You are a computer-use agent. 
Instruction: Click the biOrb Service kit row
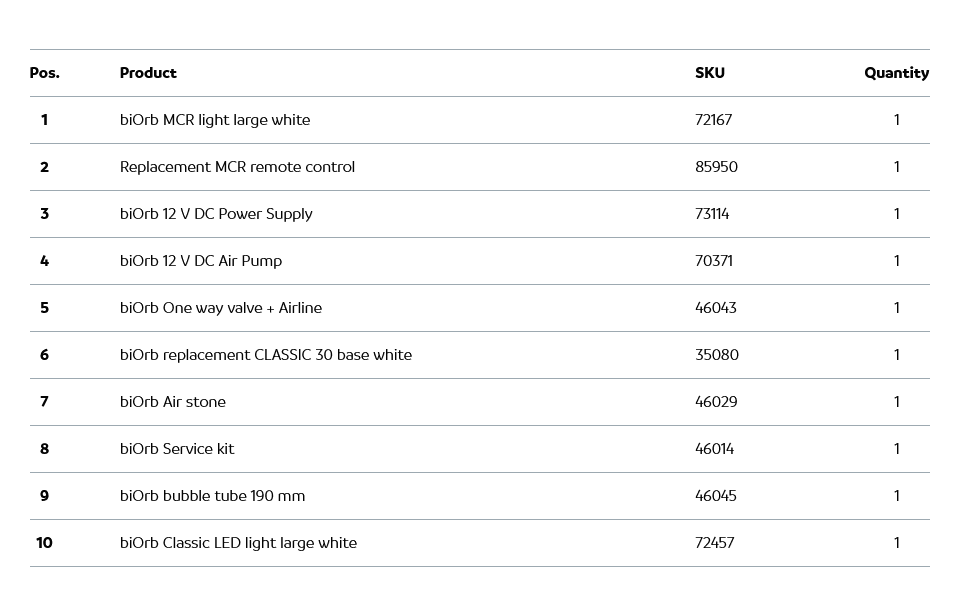pyautogui.click(x=177, y=449)
